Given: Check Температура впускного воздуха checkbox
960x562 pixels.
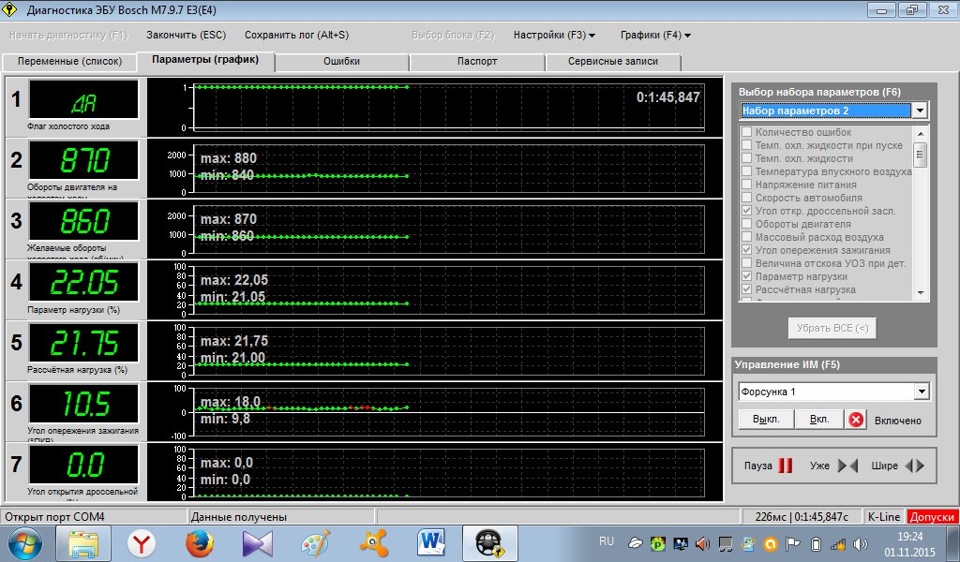Looking at the screenshot, I should pyautogui.click(x=746, y=171).
